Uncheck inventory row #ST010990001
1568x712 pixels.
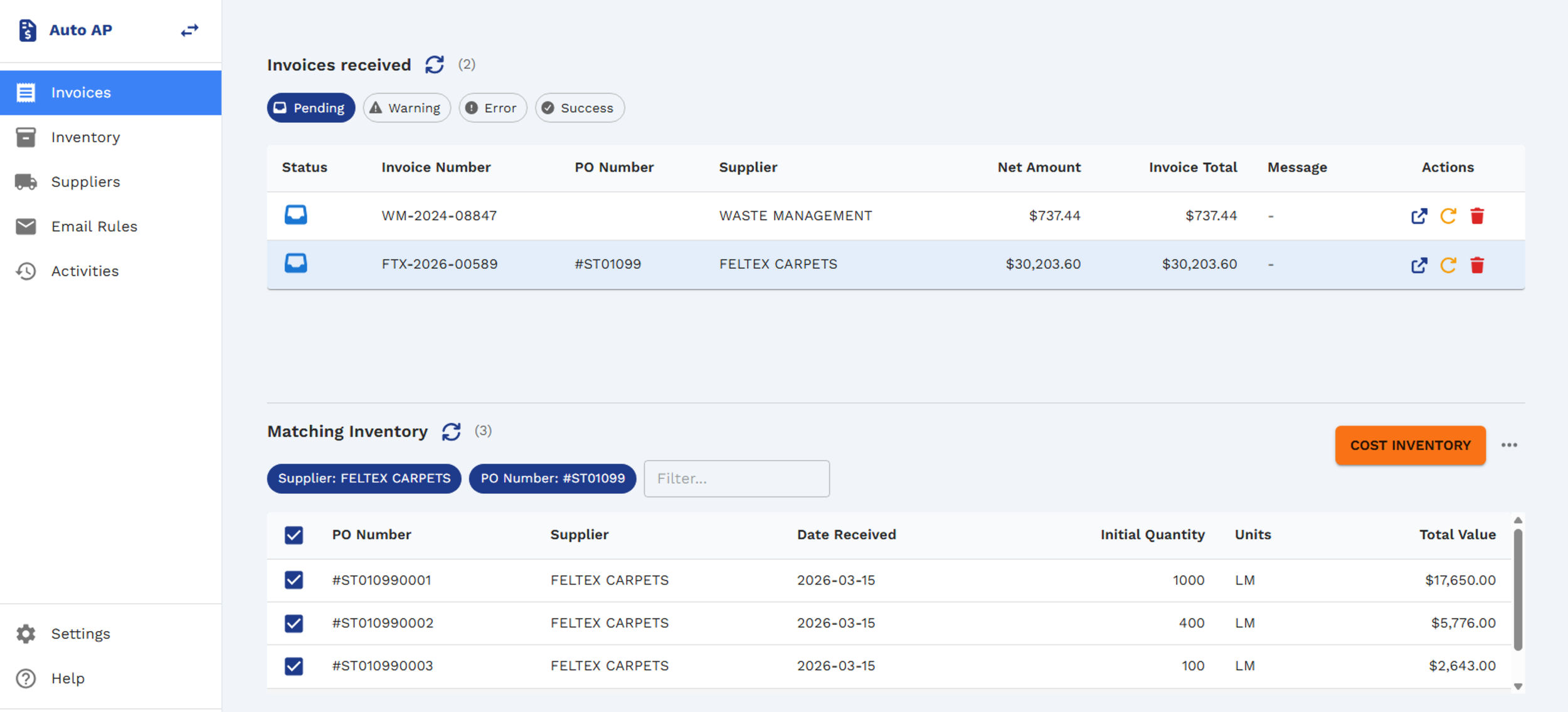click(294, 580)
